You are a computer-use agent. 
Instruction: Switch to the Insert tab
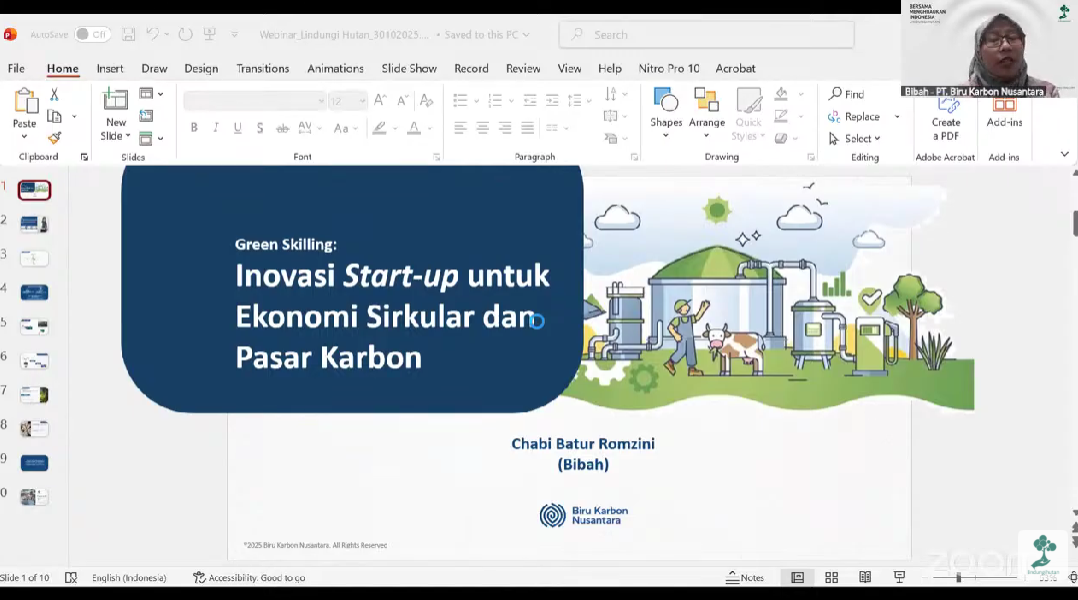pyautogui.click(x=110, y=68)
